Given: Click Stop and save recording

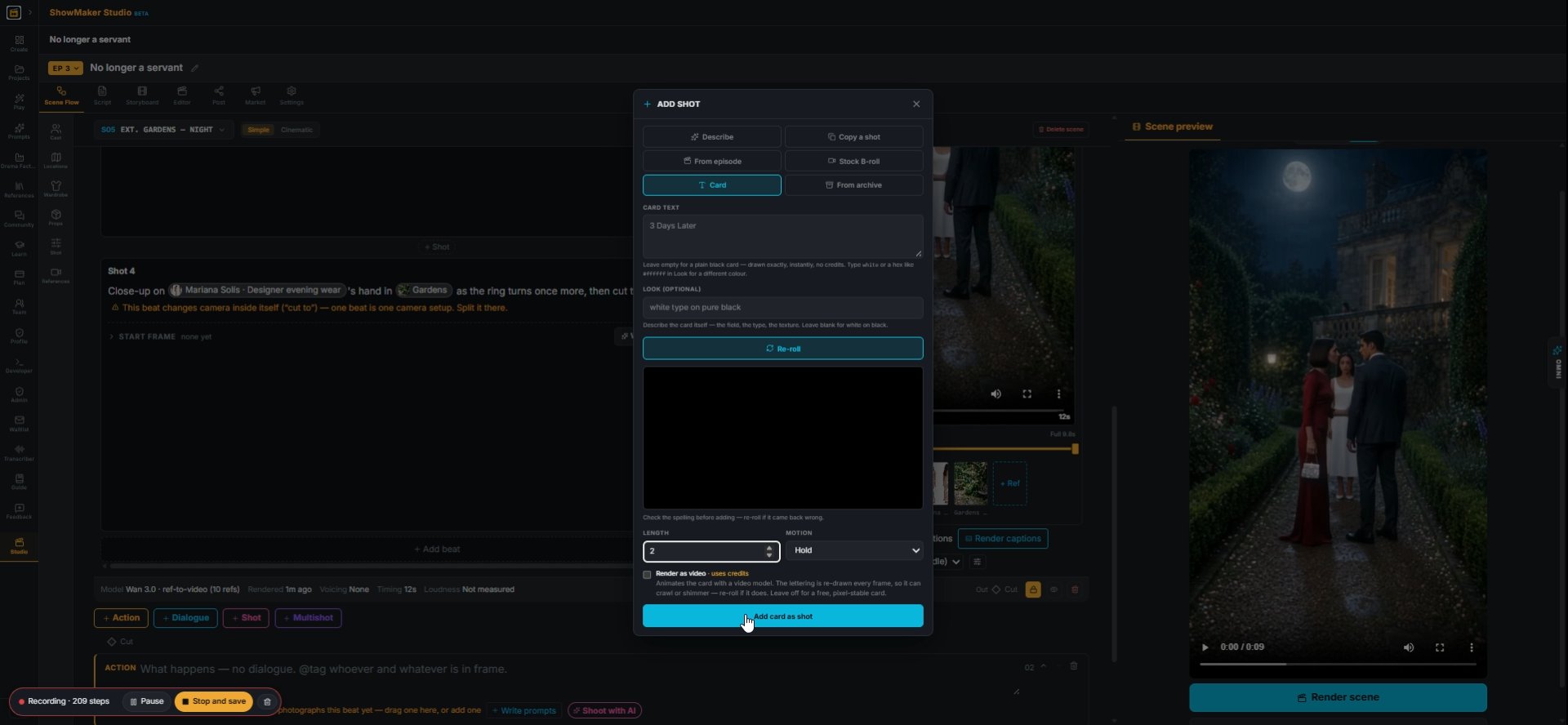Looking at the screenshot, I should point(214,701).
